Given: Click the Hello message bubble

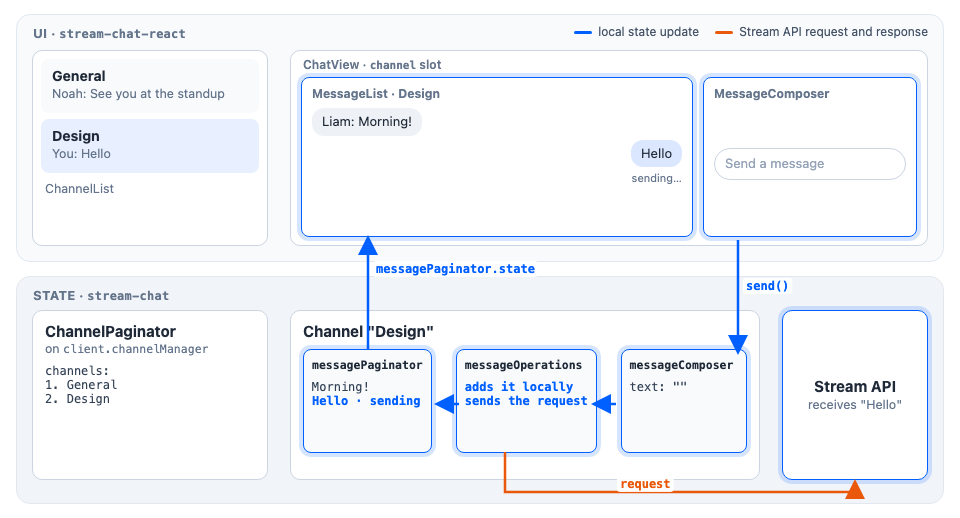Looking at the screenshot, I should (656, 154).
